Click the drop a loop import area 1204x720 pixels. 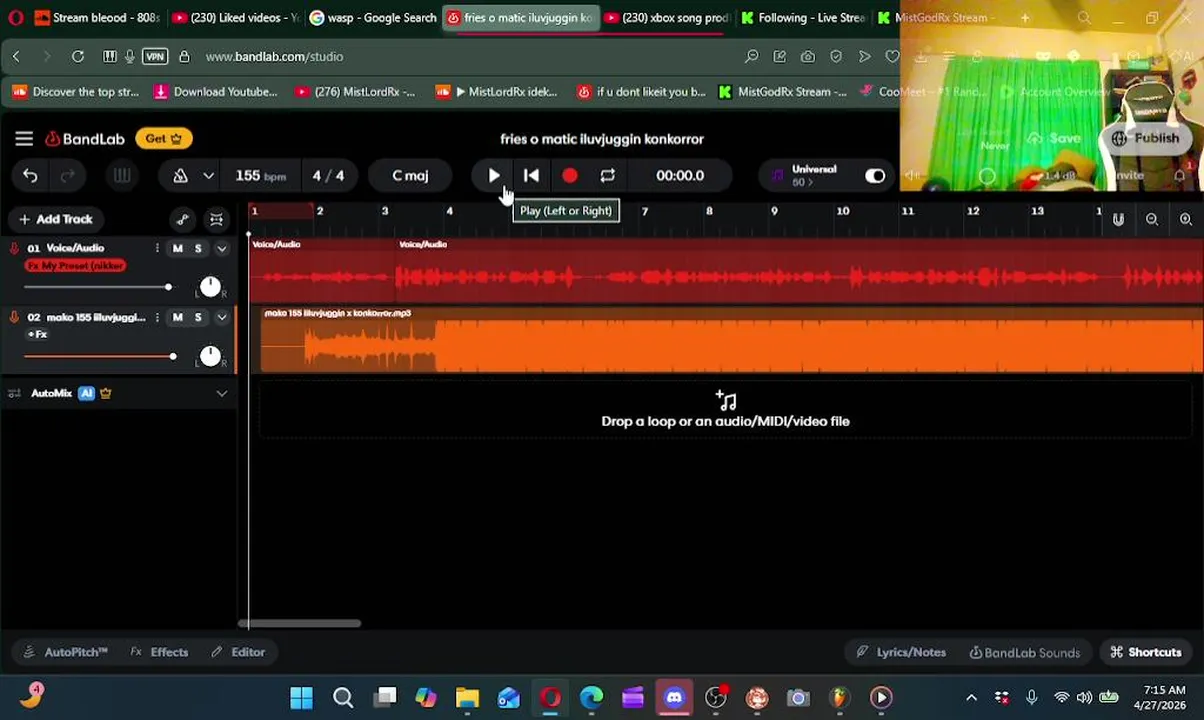pyautogui.click(x=726, y=411)
